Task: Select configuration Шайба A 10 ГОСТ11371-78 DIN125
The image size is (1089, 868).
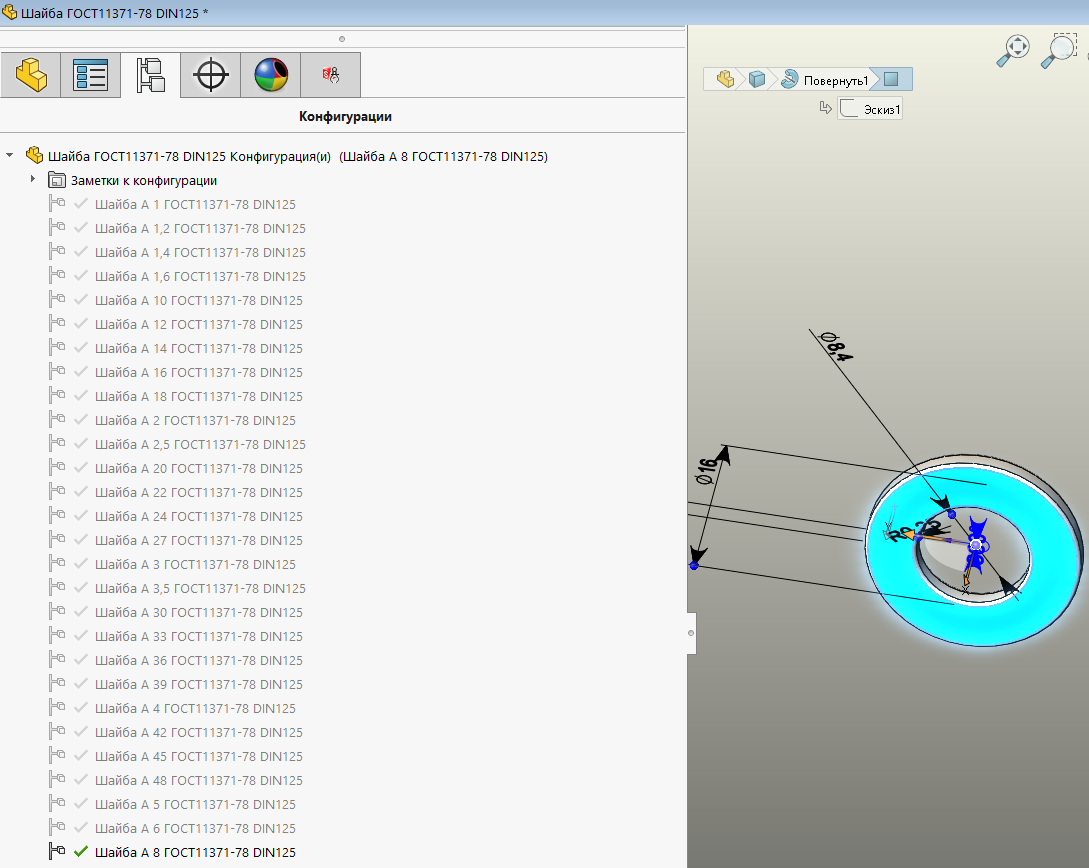Action: [198, 300]
